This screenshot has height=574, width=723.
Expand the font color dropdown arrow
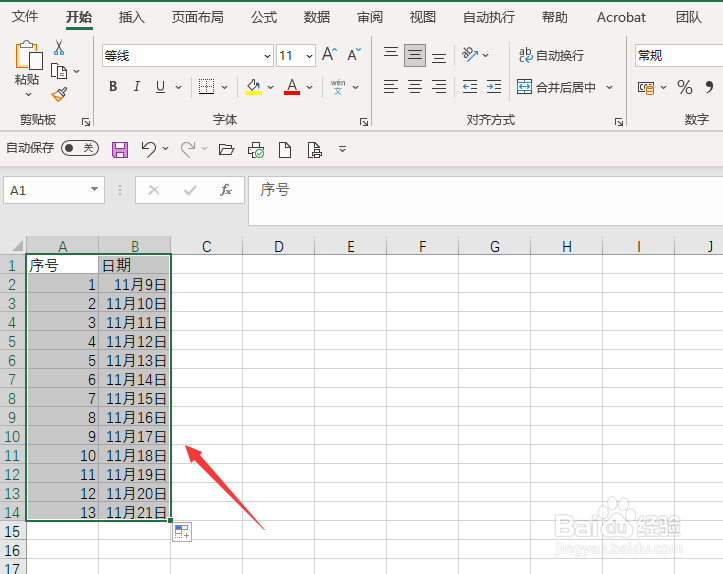[x=309, y=87]
